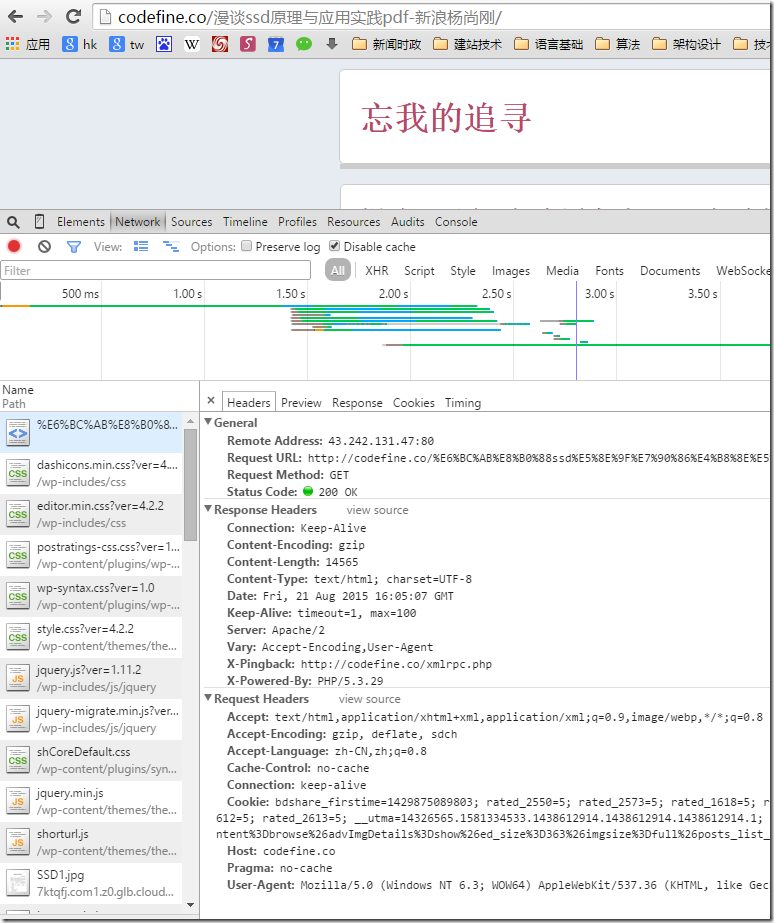Clear the network log

44,247
